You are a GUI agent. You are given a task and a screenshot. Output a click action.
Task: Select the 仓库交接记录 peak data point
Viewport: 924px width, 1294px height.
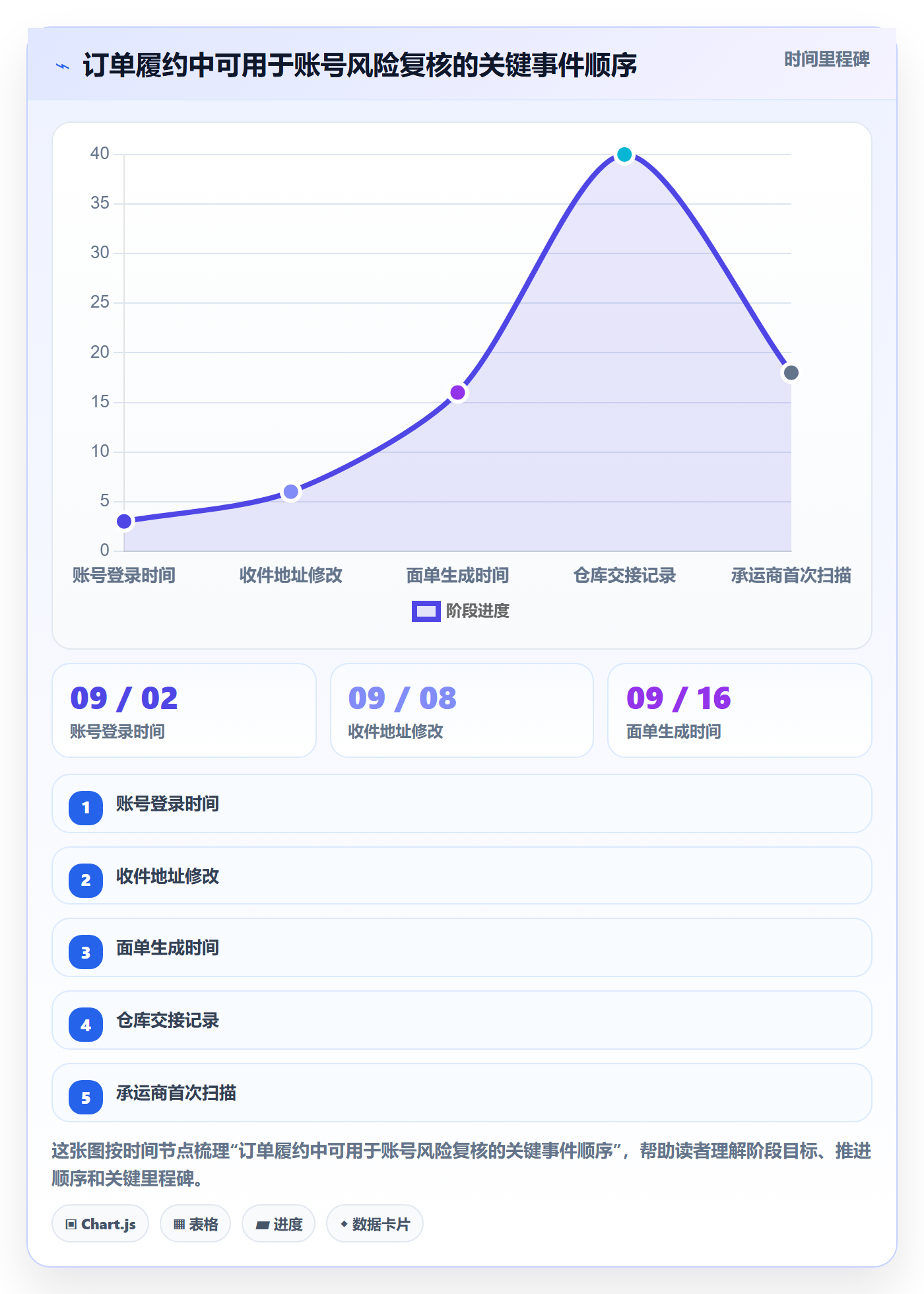tap(624, 154)
